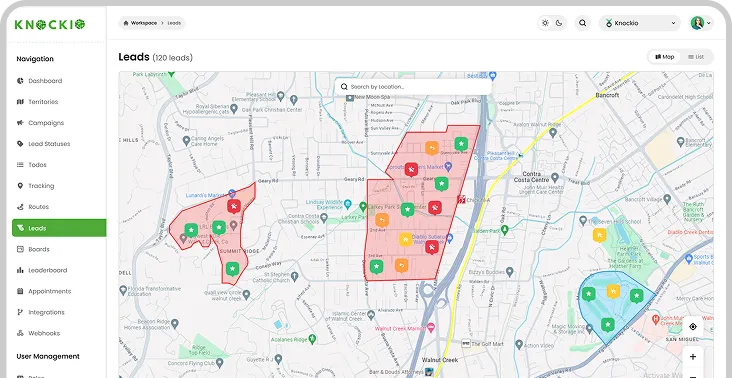Switch to light mode sun toggle
The height and width of the screenshot is (378, 732).
point(545,23)
